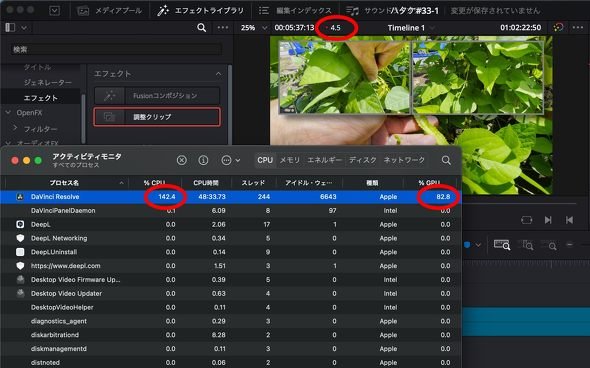Viewport: 590px width, 368px height.
Task: Open the Media Pool panel
Action: [x=109, y=11]
